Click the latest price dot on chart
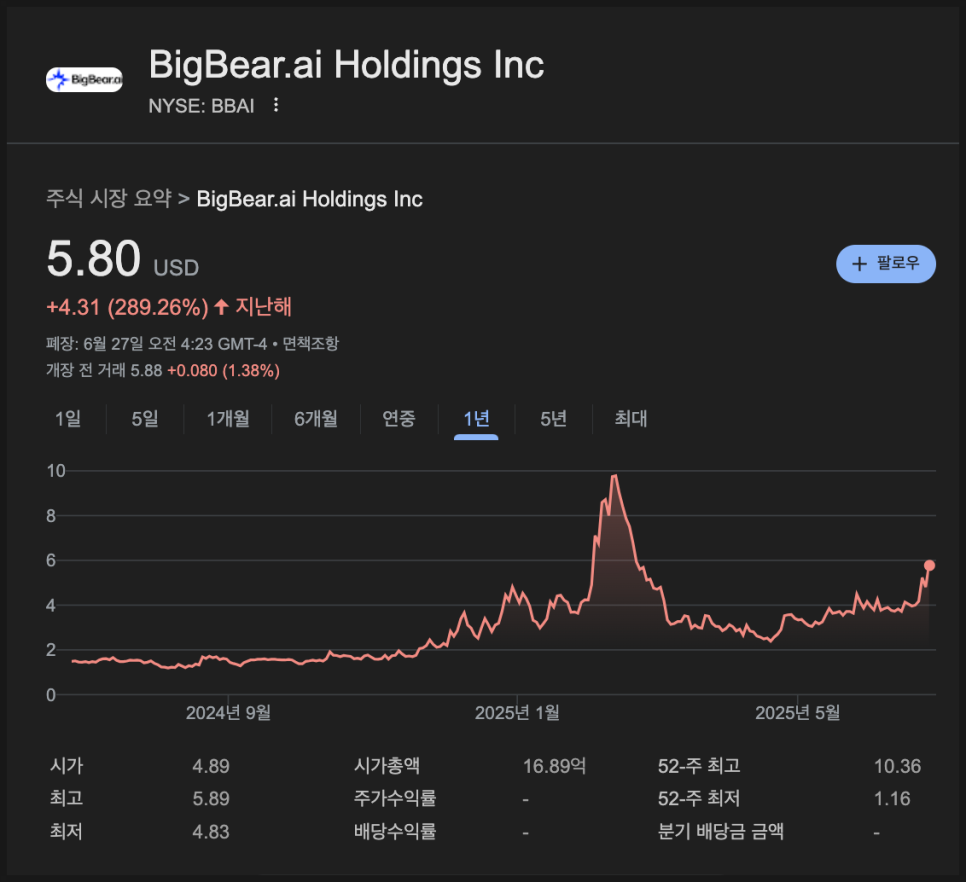Image resolution: width=966 pixels, height=882 pixels. click(929, 565)
